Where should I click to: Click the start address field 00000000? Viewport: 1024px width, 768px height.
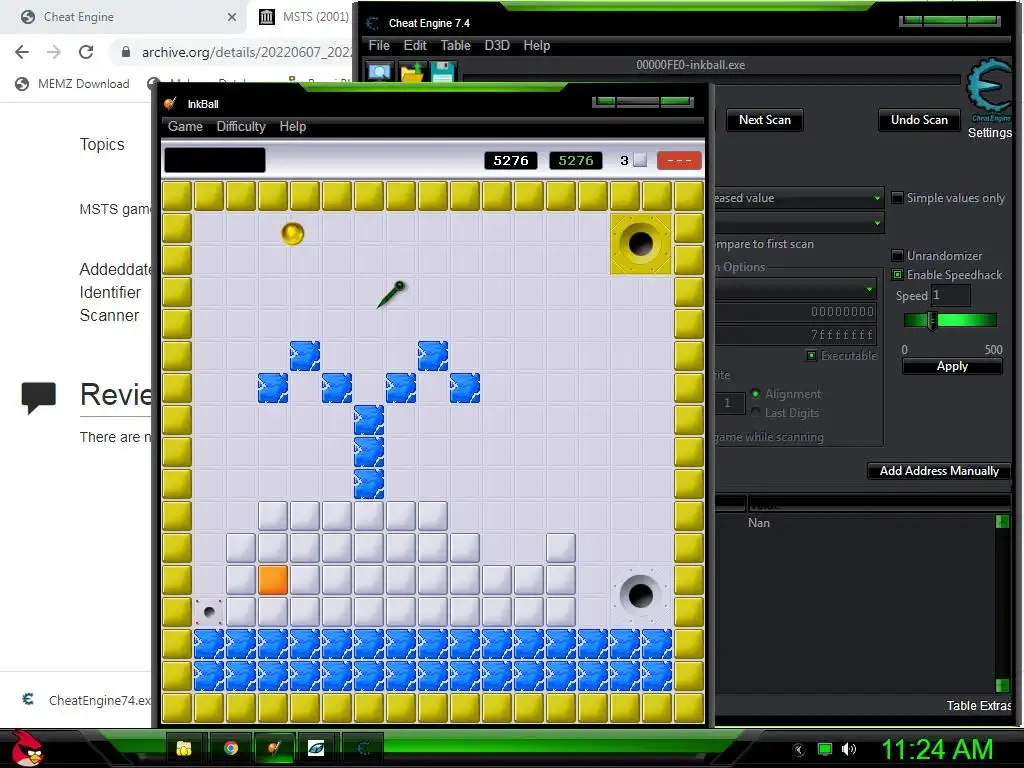click(x=795, y=312)
